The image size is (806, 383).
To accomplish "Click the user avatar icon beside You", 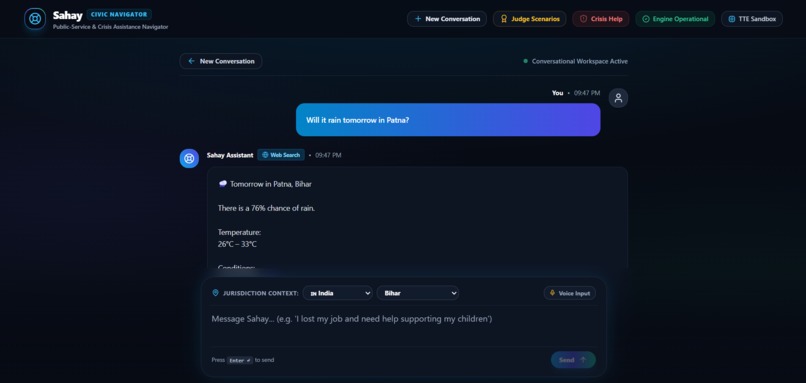I will [618, 98].
